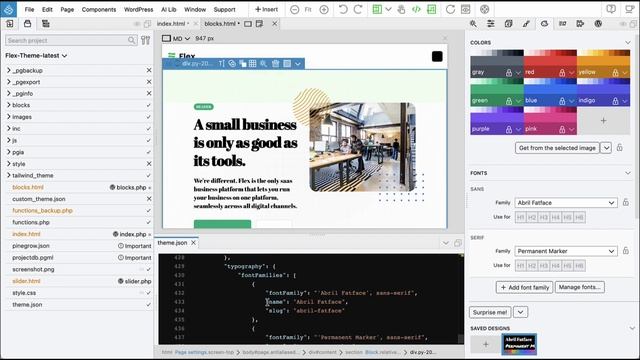The width and height of the screenshot is (640, 360).
Task: Open the File menu
Action: [29, 9]
